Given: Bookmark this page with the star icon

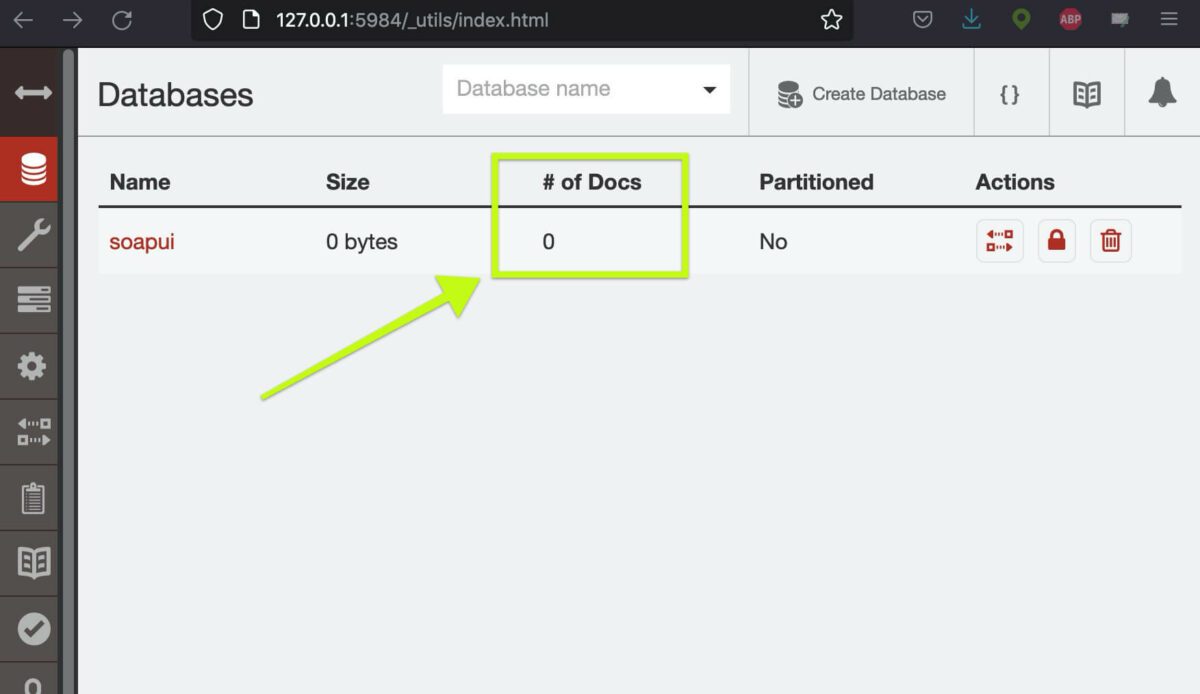Looking at the screenshot, I should coord(831,20).
